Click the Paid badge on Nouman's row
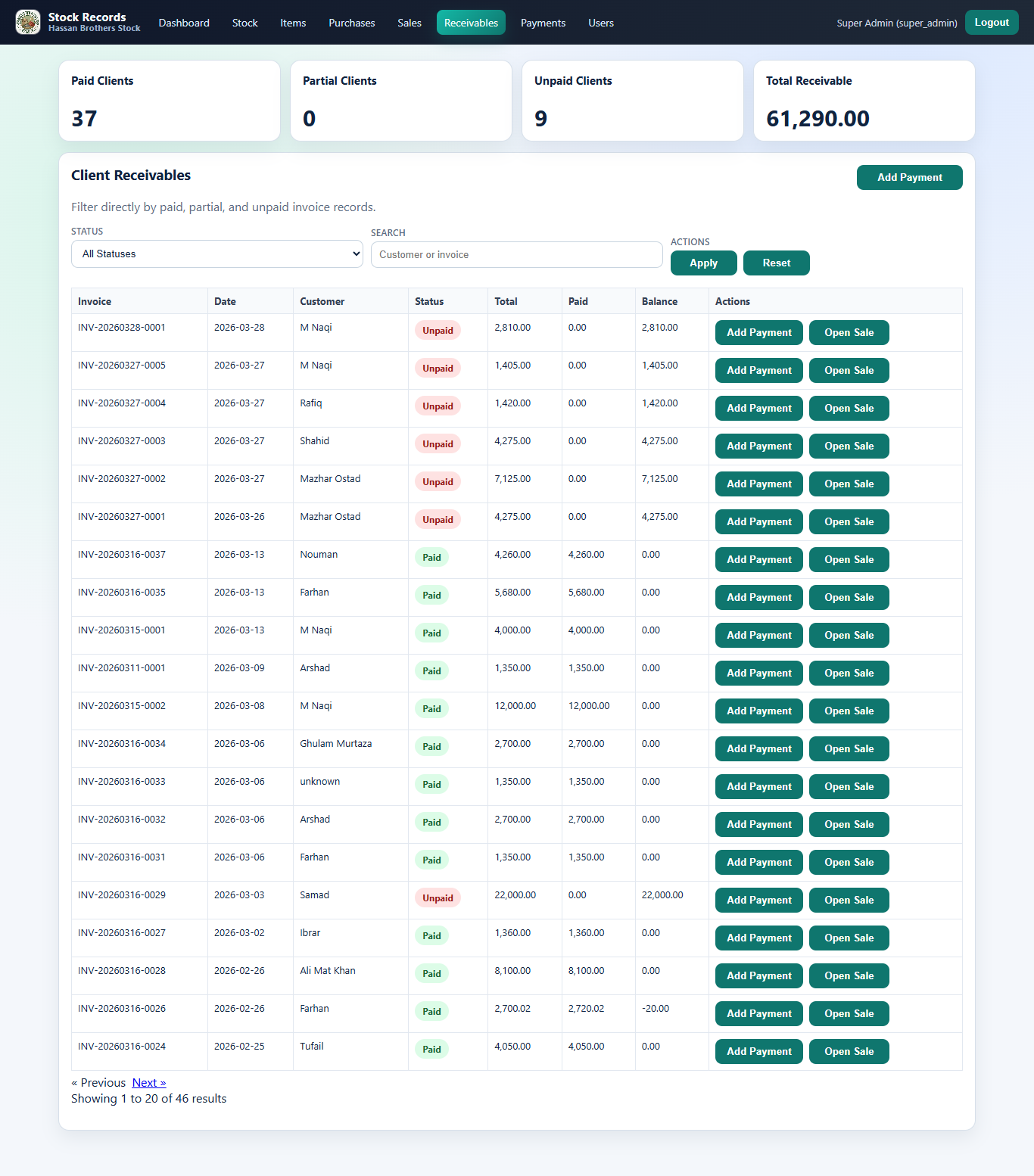Screen dimensions: 1034x1176 (x=431, y=558)
